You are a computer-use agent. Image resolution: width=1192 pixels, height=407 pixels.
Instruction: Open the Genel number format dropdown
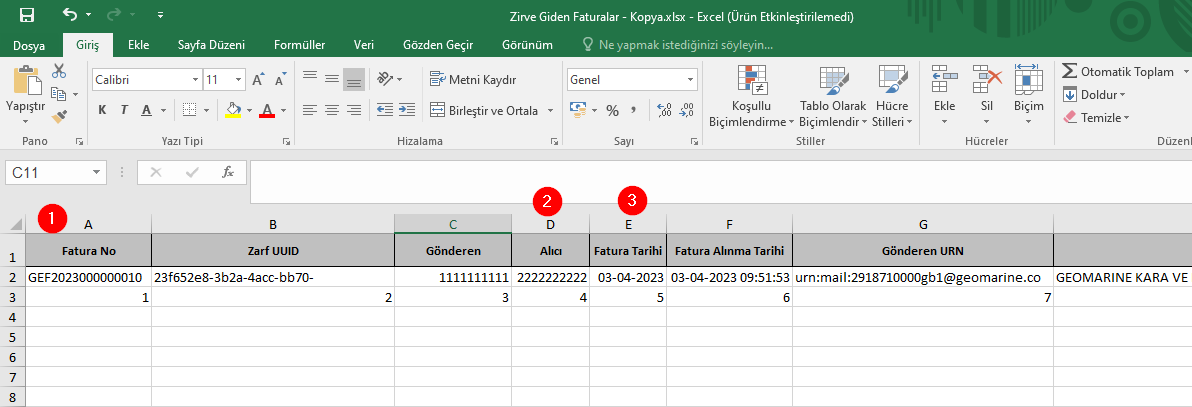click(691, 79)
